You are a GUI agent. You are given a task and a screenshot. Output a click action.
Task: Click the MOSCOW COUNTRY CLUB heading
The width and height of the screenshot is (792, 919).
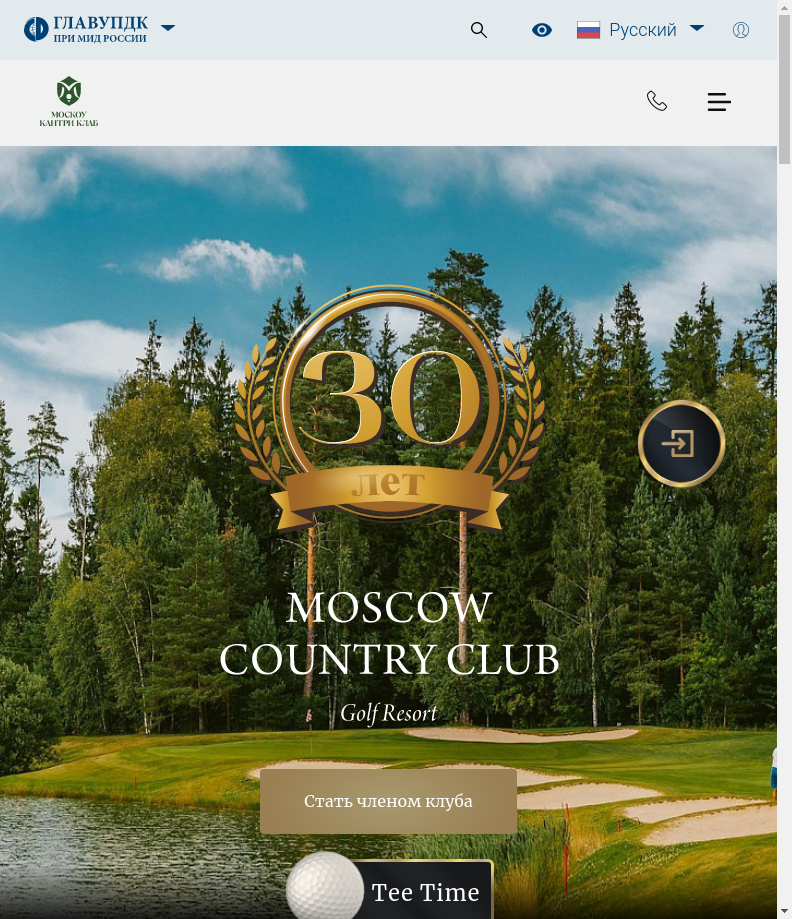pos(389,633)
